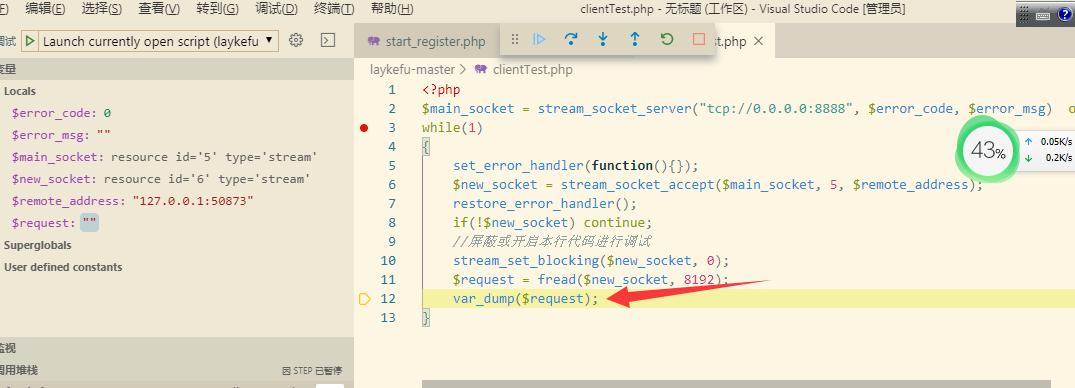
Task: Click the STEP 已暂停 status label
Action: point(312,371)
